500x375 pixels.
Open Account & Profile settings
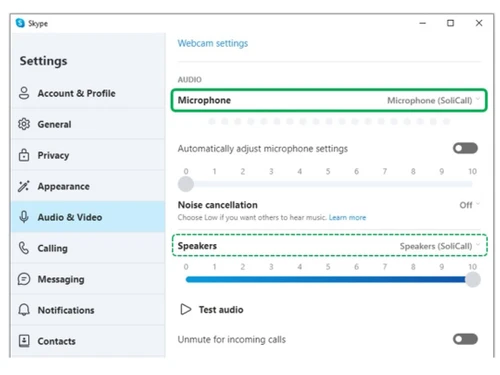pos(88,93)
